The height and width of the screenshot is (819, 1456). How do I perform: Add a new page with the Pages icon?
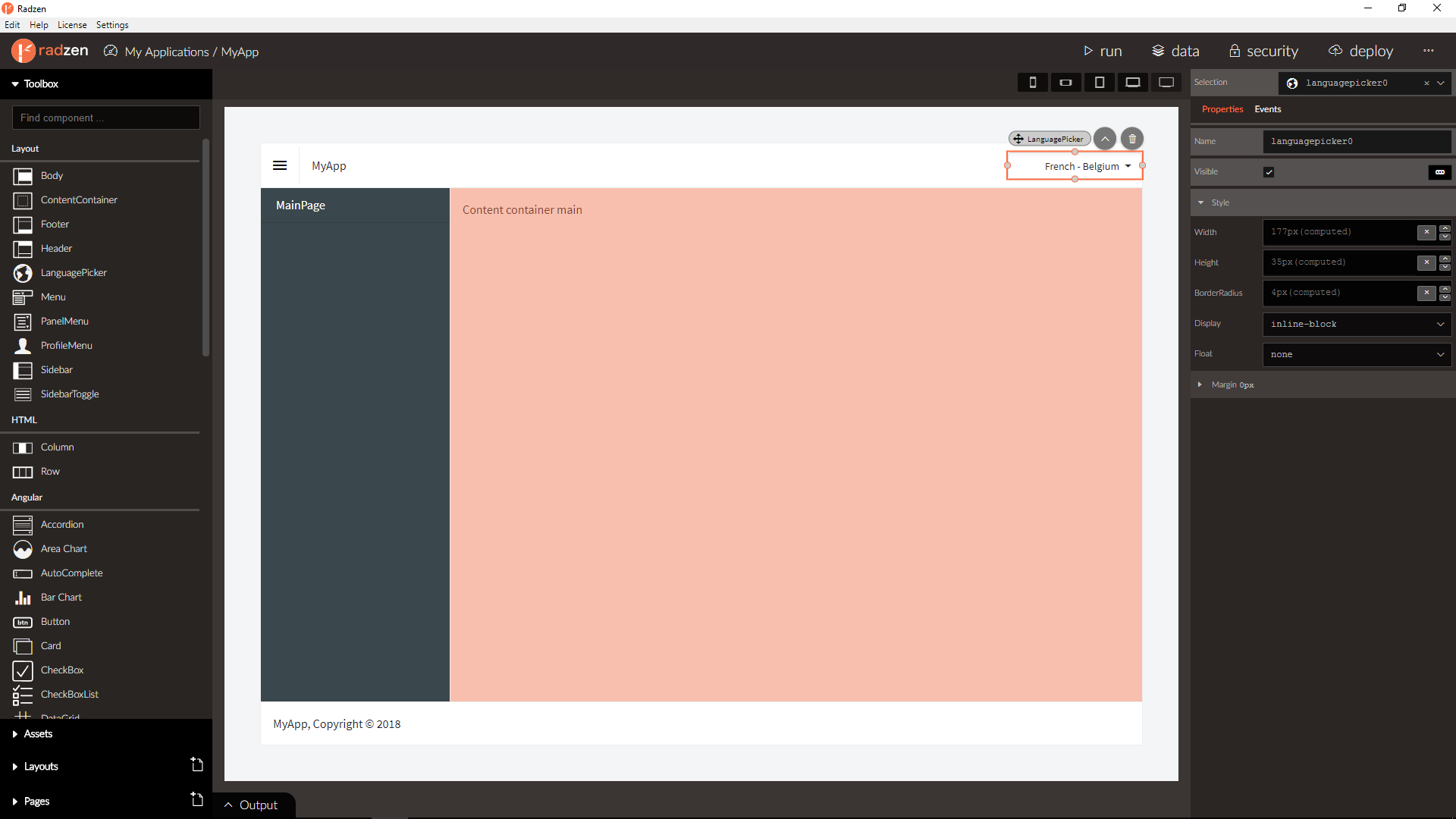(197, 799)
